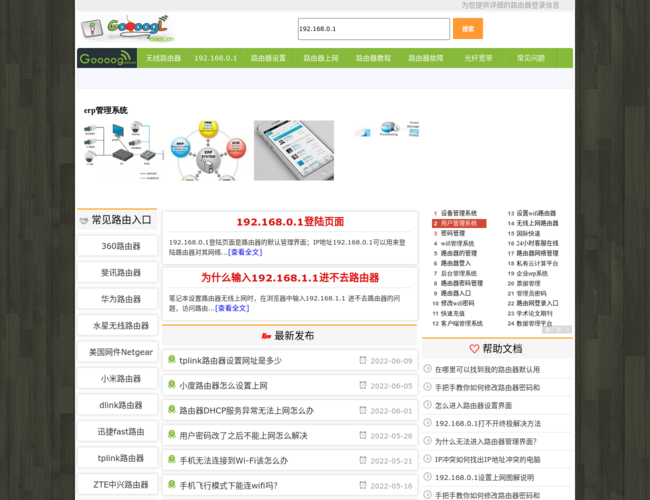The width and height of the screenshot is (650, 500).
Task: Click the 小米路由器 sidebar button
Action: [117, 379]
